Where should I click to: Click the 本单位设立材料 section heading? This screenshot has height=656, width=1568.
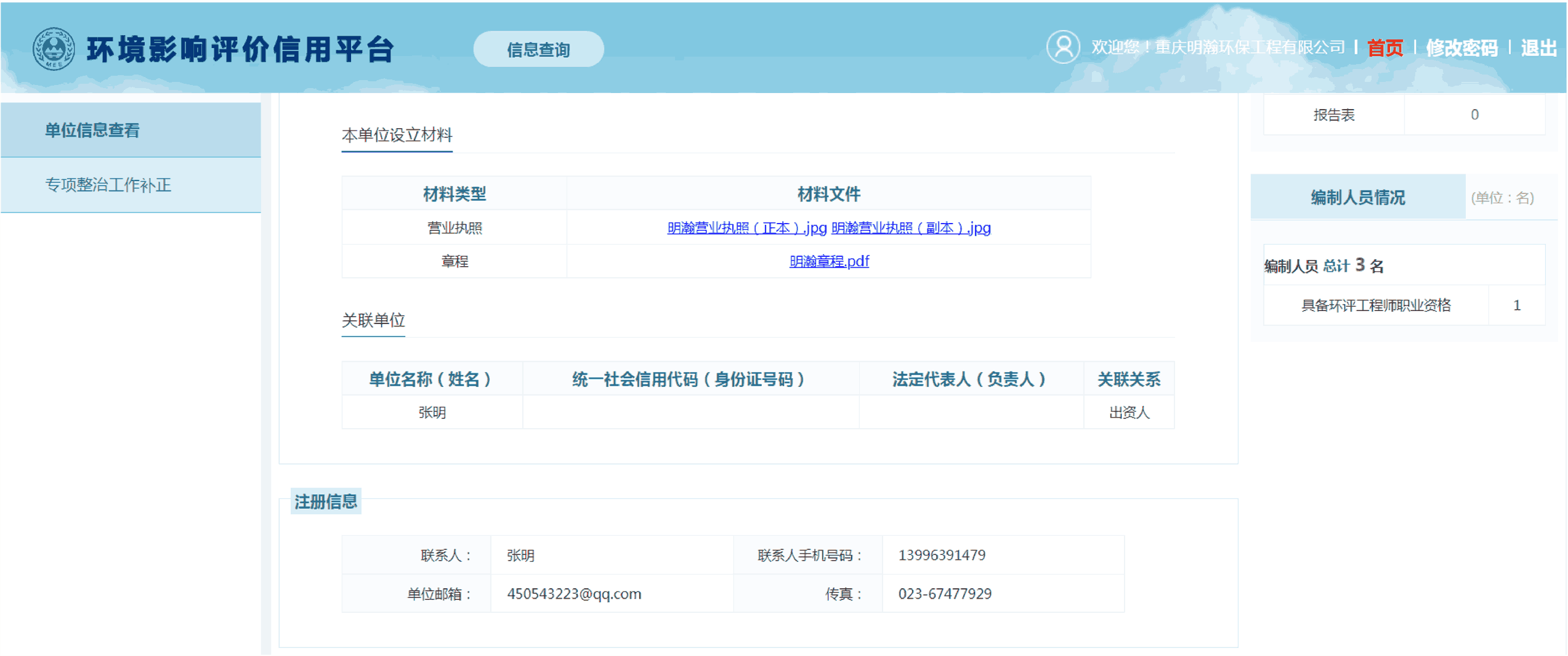(x=397, y=135)
